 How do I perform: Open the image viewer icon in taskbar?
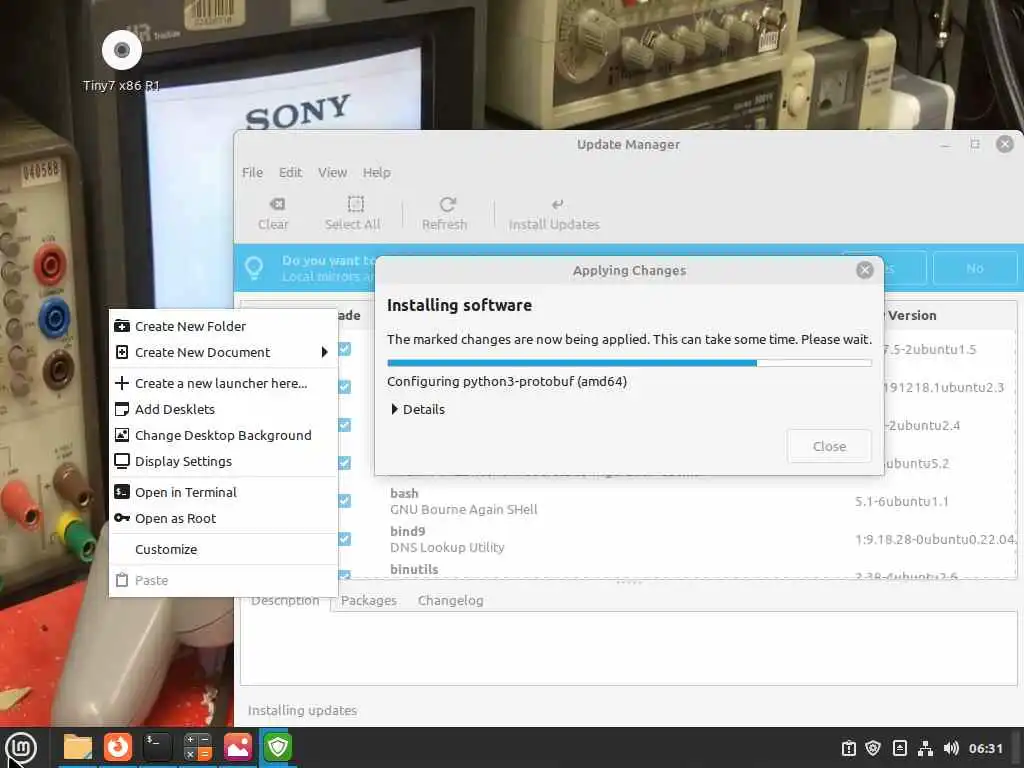[x=238, y=747]
